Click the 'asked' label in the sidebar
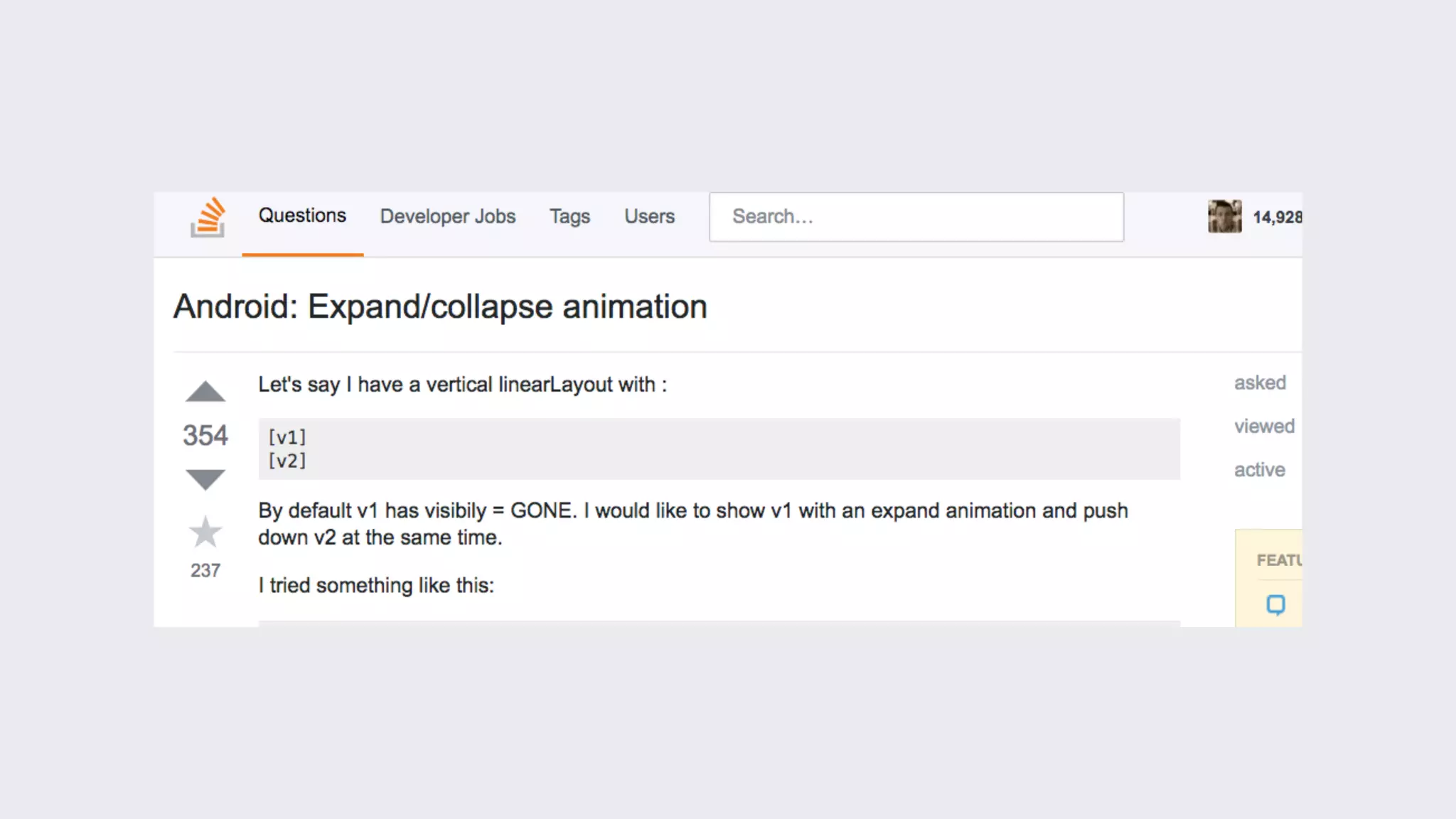This screenshot has width=1456, height=819. 1260,382
